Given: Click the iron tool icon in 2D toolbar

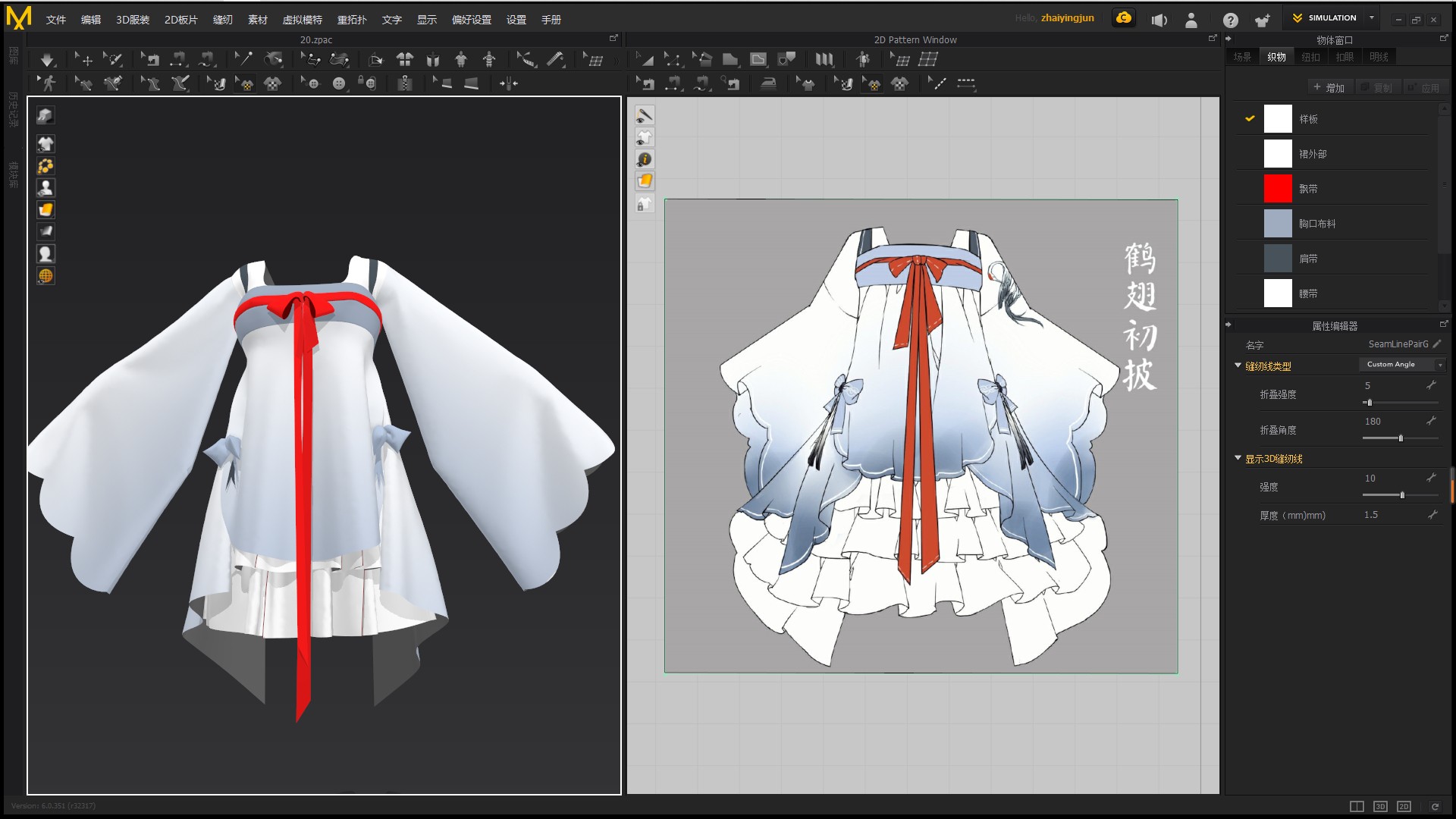Looking at the screenshot, I should click(x=768, y=83).
